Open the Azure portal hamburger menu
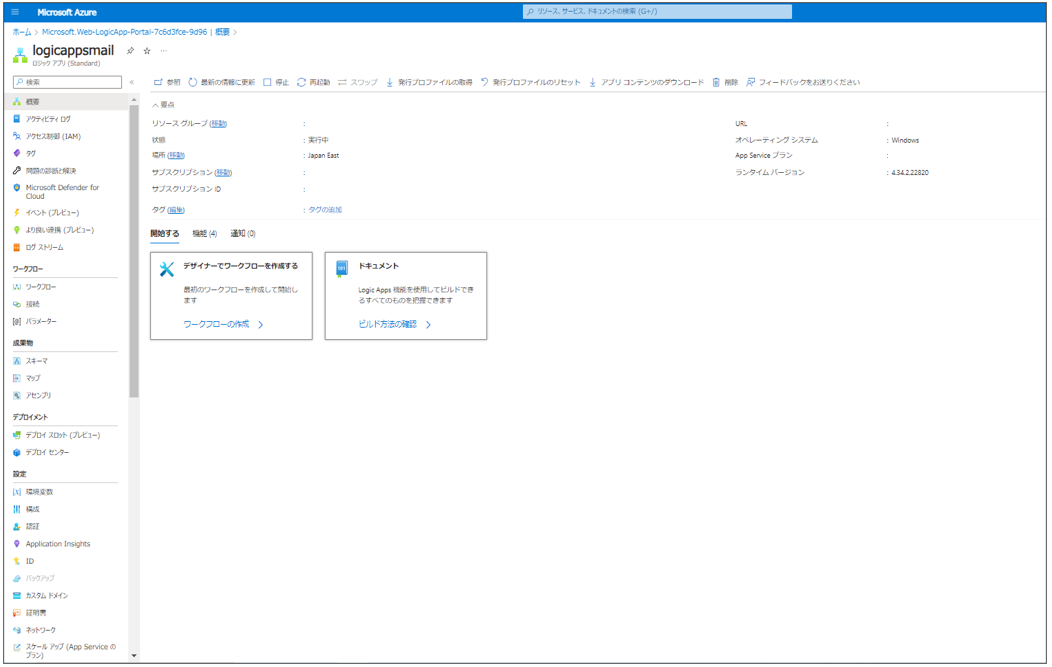Screen dimensions: 1052x667 point(15,12)
